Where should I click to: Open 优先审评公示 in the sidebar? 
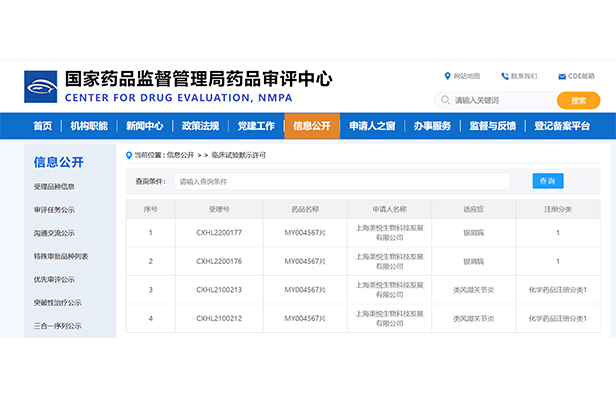tap(54, 279)
